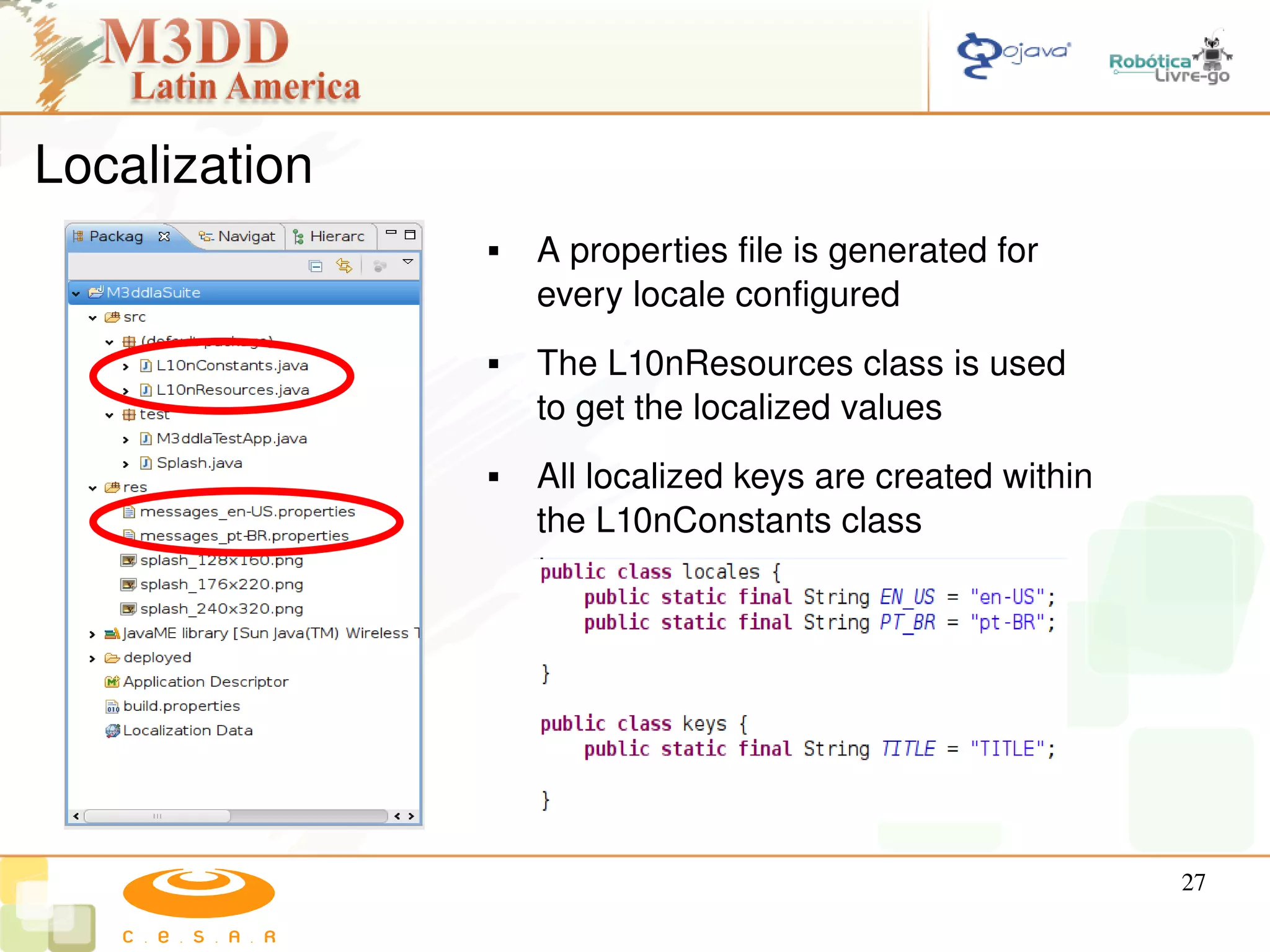Select messages_pt-BR.properties file
Screen dimensions: 1270x952
point(244,535)
